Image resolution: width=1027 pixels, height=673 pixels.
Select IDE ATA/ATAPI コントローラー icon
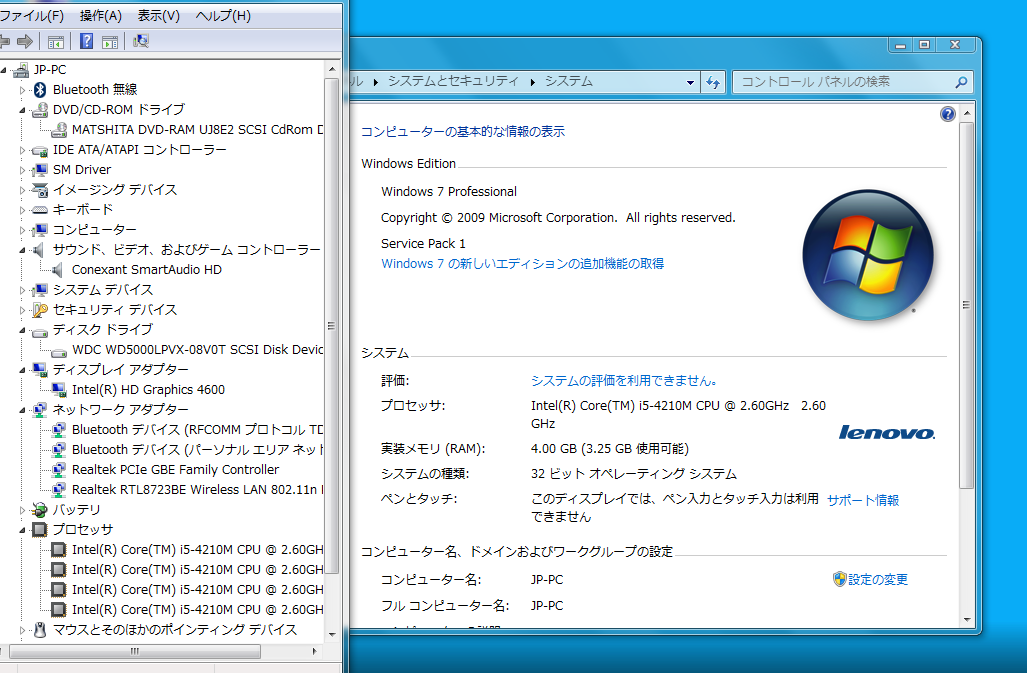(x=41, y=151)
